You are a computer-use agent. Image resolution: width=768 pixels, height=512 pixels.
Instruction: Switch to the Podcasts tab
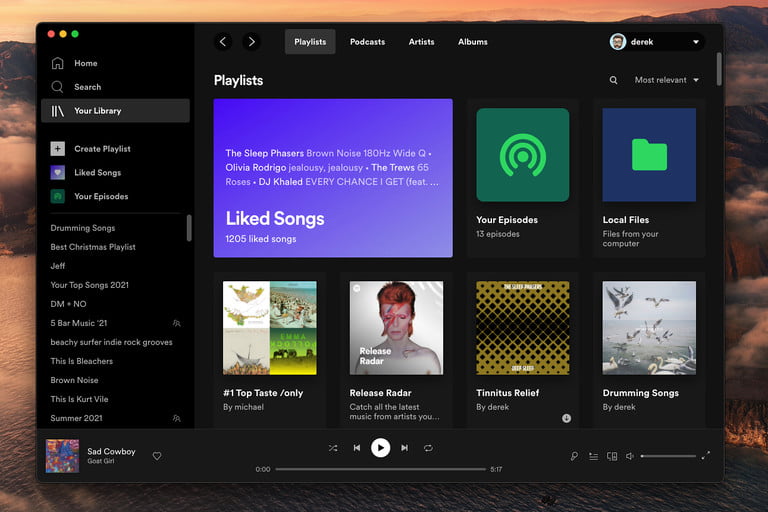coord(367,42)
